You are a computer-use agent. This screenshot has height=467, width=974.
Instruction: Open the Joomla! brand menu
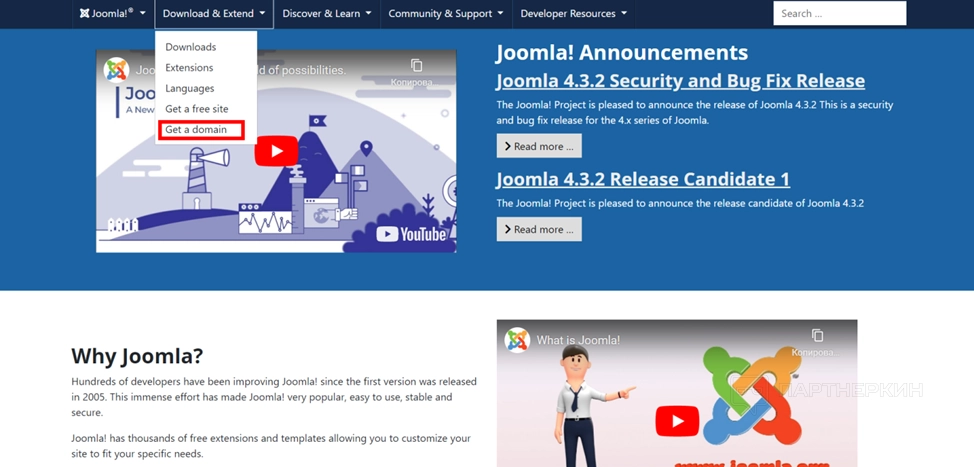(112, 14)
